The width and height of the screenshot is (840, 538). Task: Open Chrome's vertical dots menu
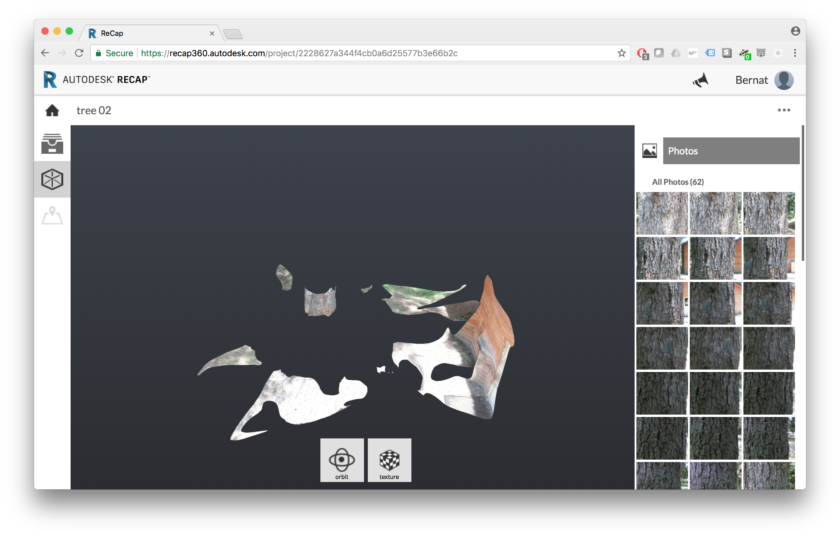pyautogui.click(x=795, y=53)
